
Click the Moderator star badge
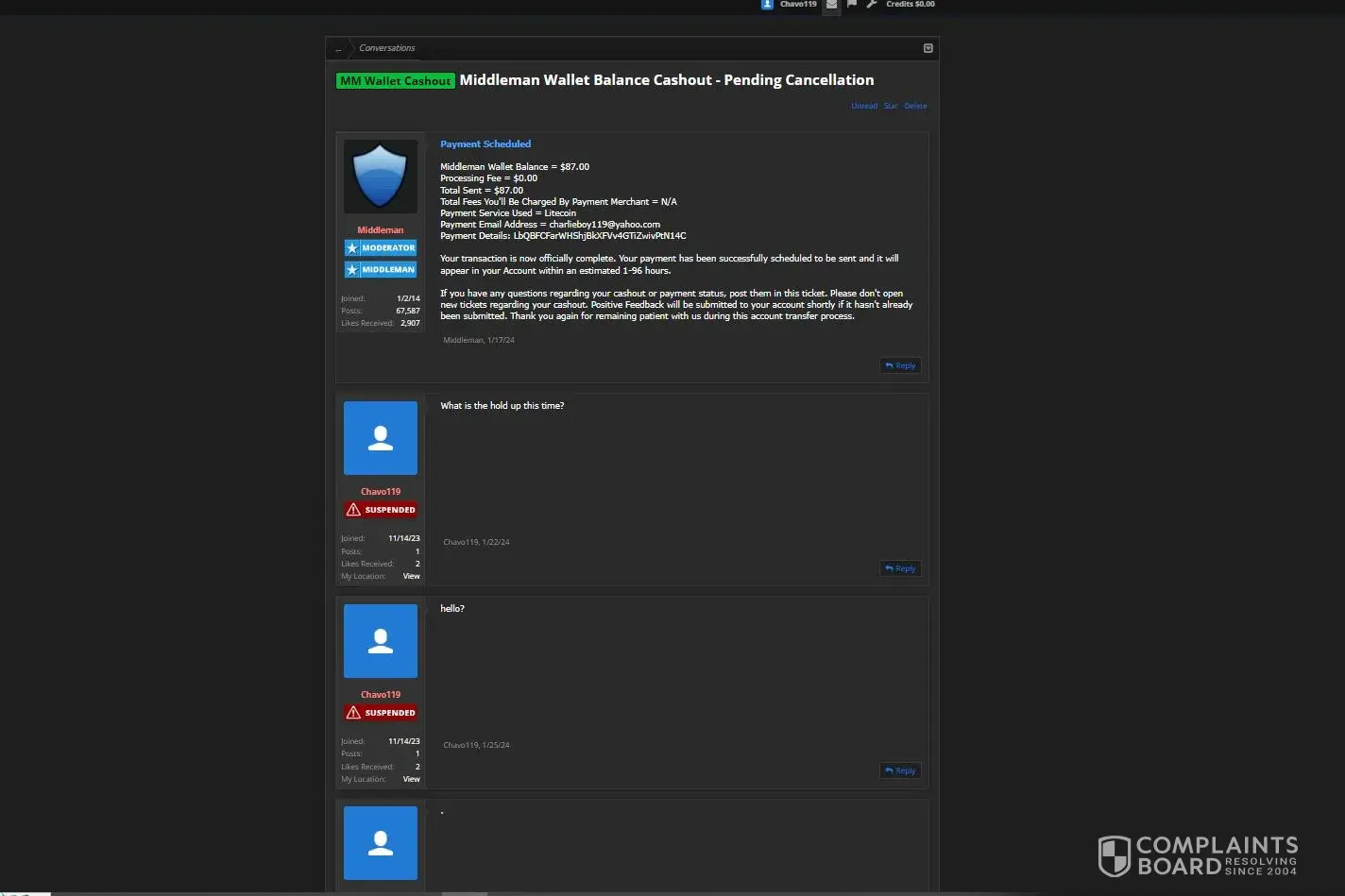(x=381, y=248)
